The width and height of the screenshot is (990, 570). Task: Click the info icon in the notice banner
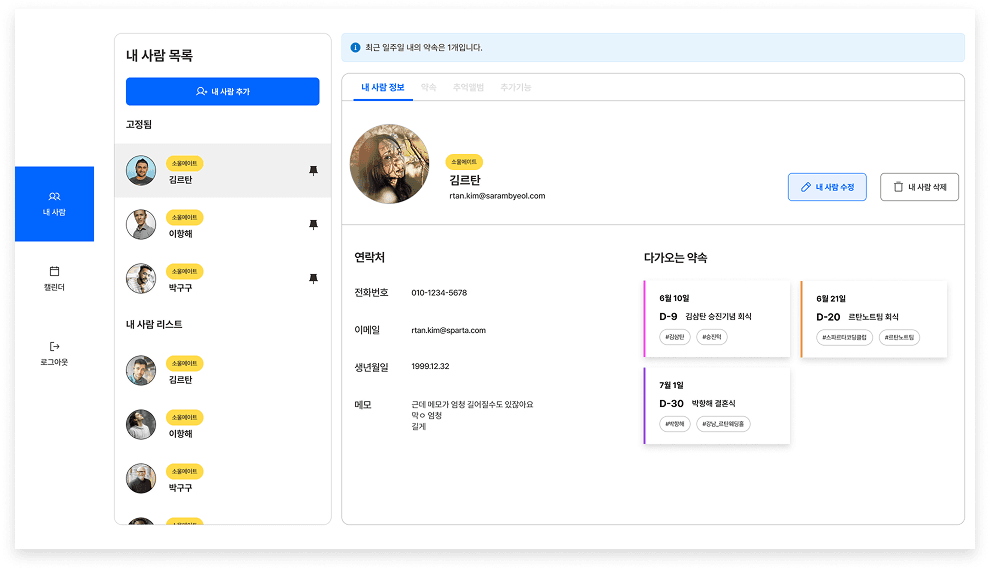(355, 47)
